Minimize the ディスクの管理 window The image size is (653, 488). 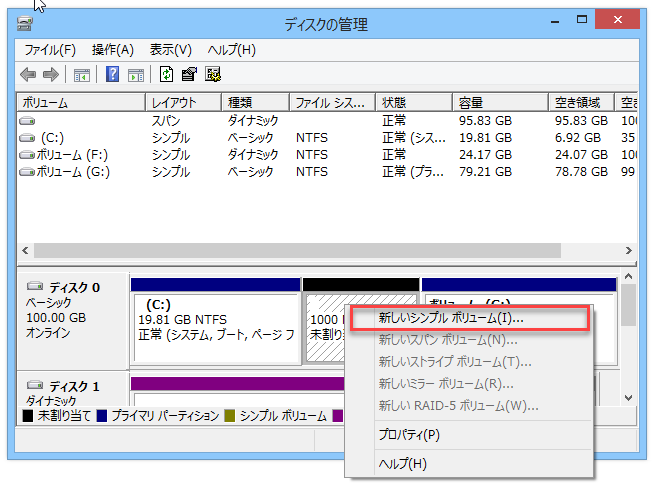click(x=555, y=20)
